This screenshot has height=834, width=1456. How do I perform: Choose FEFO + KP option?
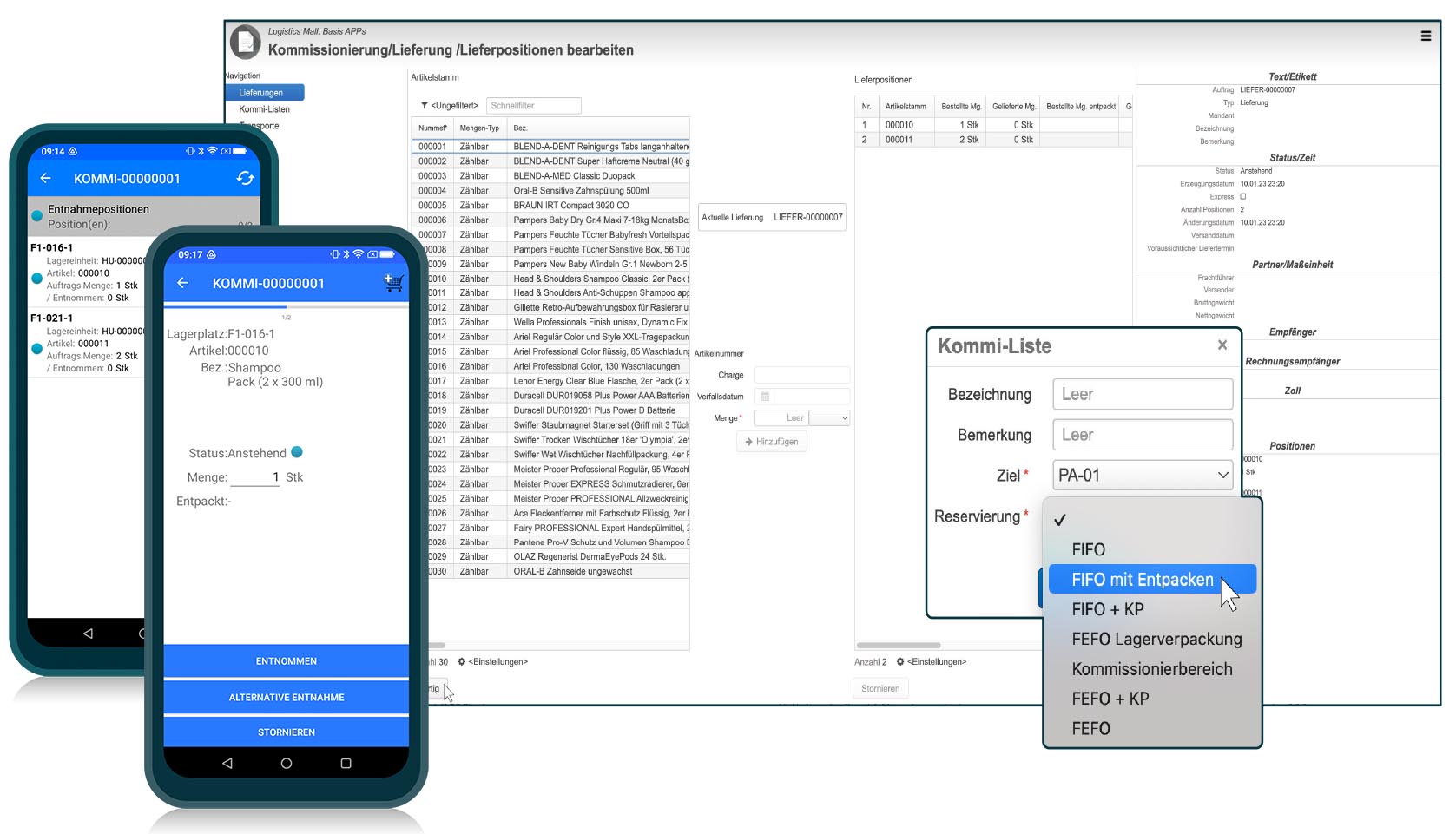coord(1152,699)
